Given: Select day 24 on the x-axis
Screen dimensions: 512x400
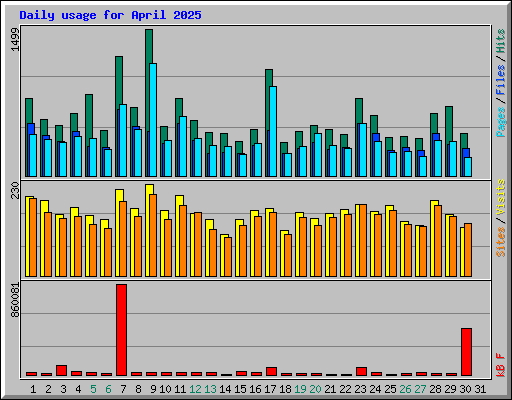Looking at the screenshot, I should [375, 389].
